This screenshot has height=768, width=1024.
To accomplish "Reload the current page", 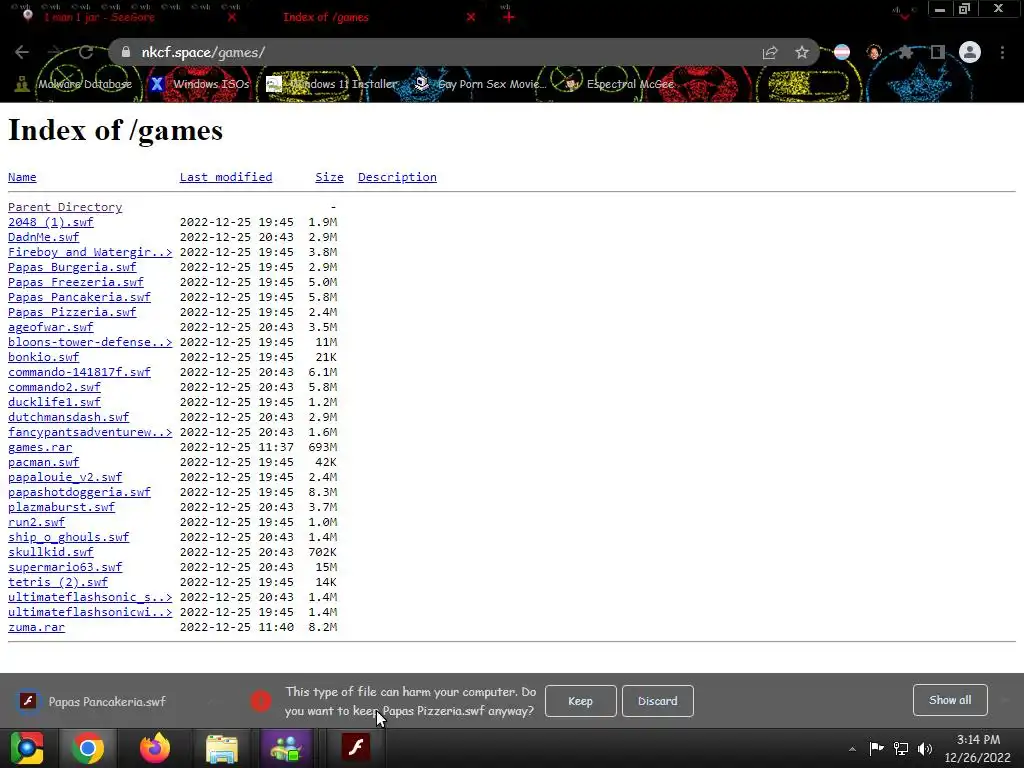I will 86,52.
